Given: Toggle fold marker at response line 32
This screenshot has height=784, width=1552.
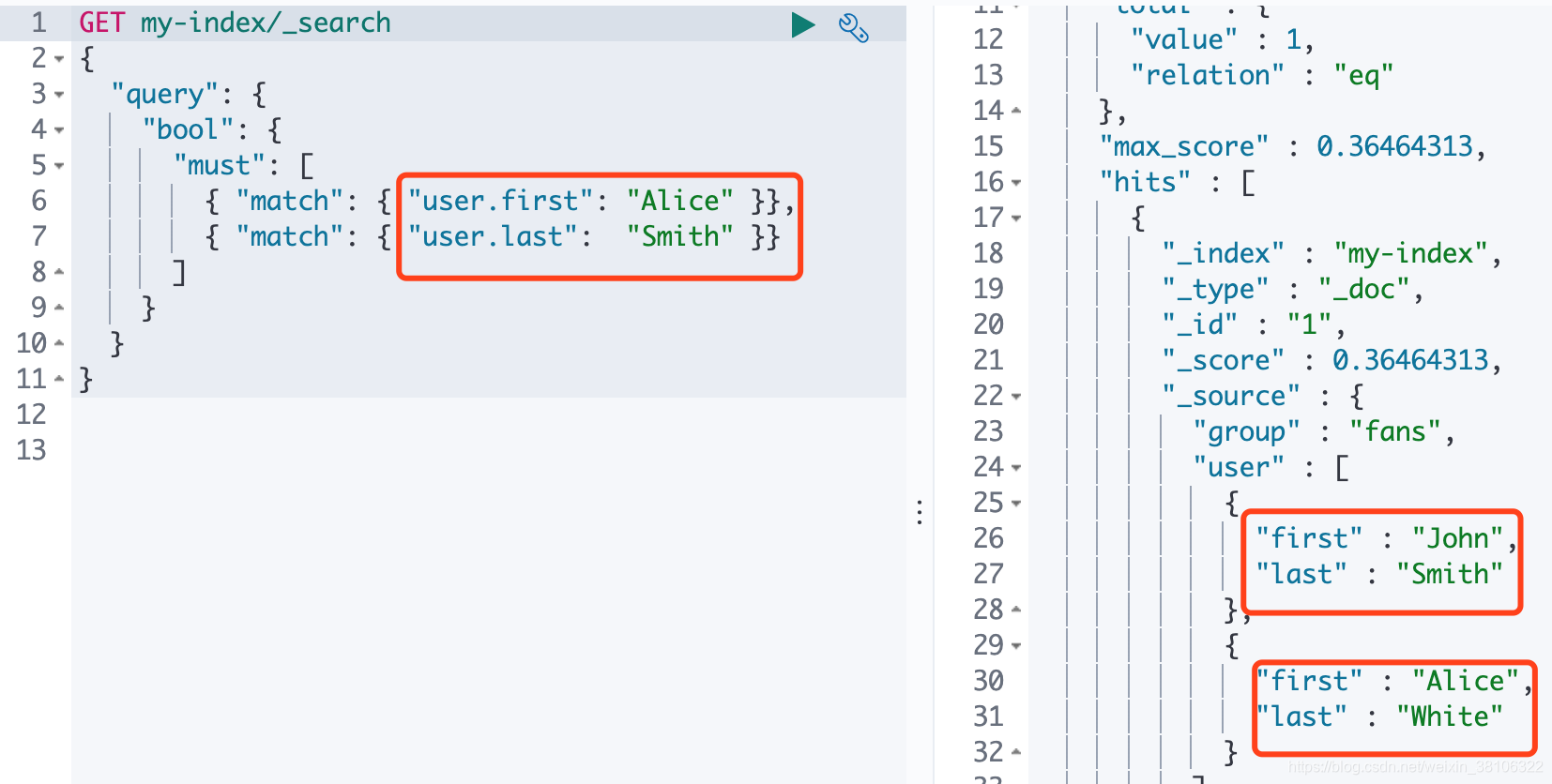Looking at the screenshot, I should (x=1016, y=752).
